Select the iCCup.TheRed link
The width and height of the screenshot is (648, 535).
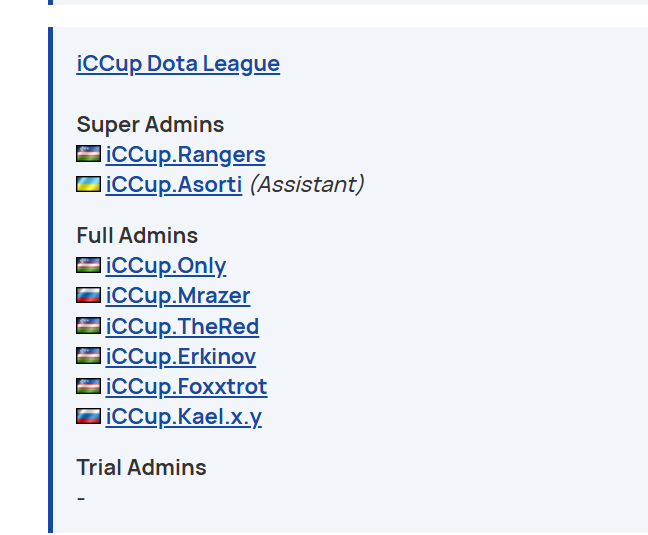click(182, 326)
